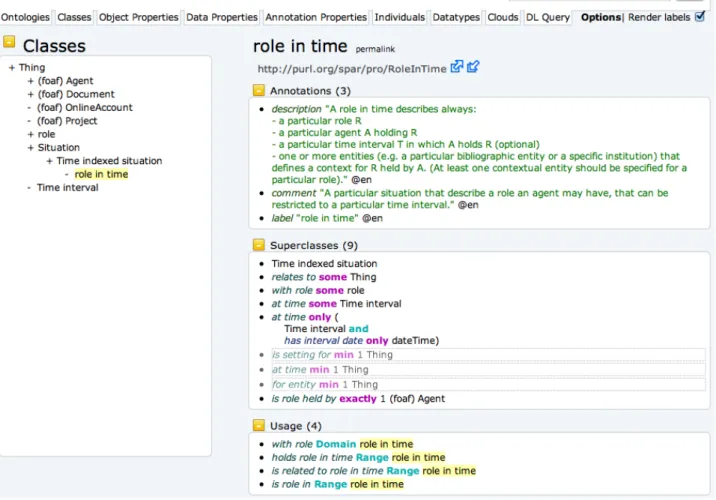The width and height of the screenshot is (716, 500).
Task: Collapse the Superclasses section yellow icon
Action: 258,245
